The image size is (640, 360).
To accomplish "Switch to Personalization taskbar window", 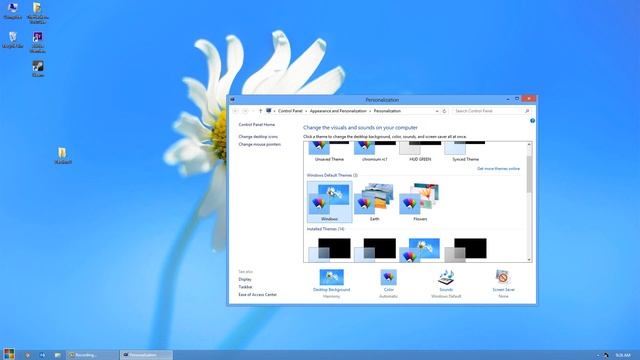I will tap(146, 355).
